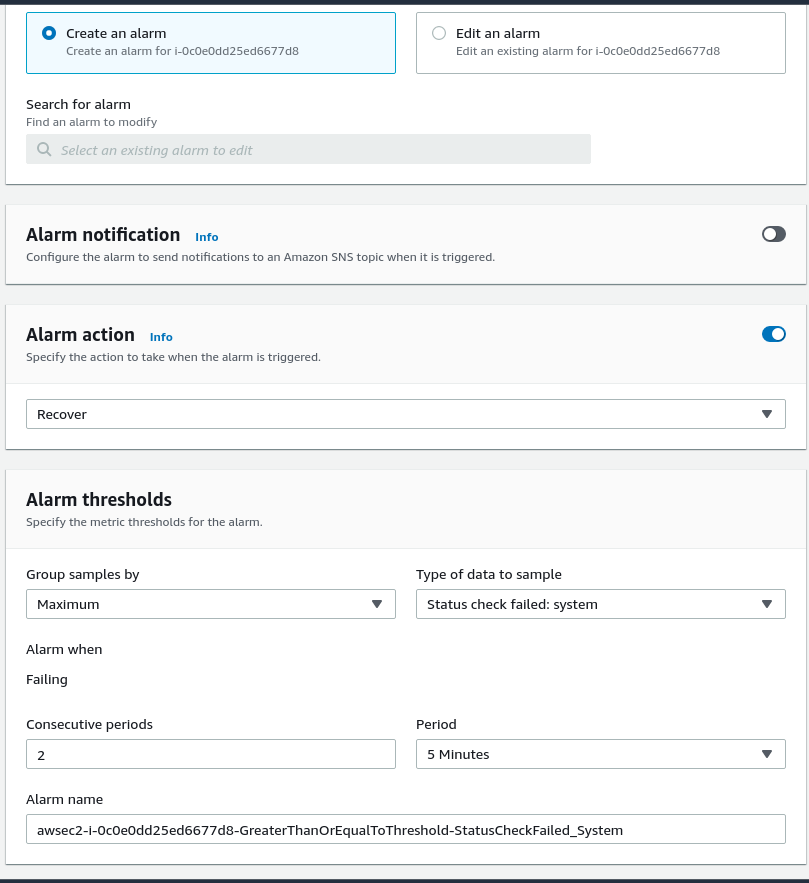Click arrow icon beside Status check failed: system
809x883 pixels.
point(767,604)
